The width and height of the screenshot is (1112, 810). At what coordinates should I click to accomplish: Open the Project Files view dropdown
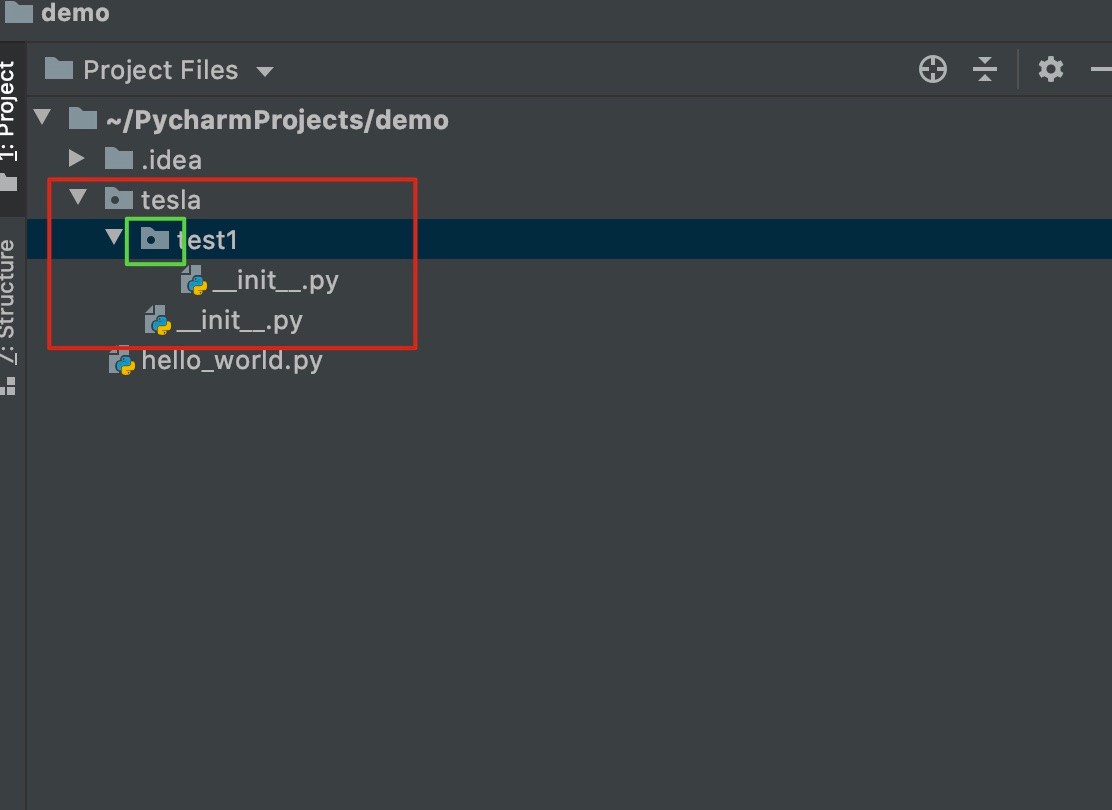point(265,71)
